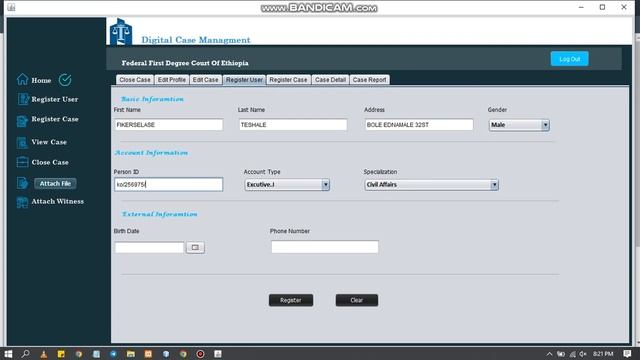Image resolution: width=640 pixels, height=360 pixels.
Task: Switch to the Register Case tab
Action: click(x=288, y=80)
